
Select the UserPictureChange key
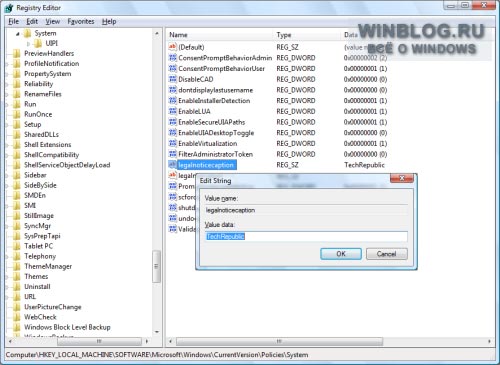point(53,307)
